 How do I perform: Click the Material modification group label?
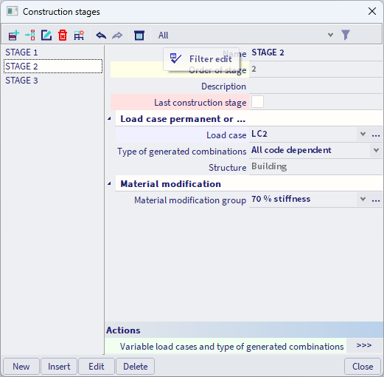point(190,200)
